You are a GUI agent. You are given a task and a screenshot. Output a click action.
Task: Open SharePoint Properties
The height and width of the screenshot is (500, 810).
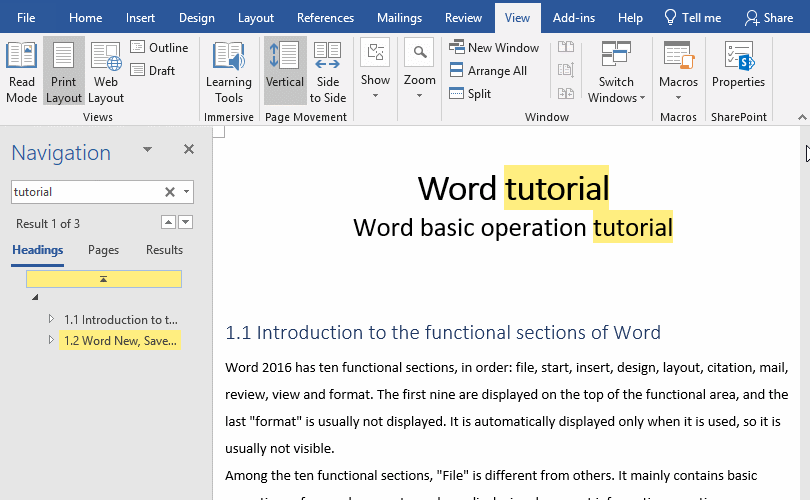[x=738, y=65]
